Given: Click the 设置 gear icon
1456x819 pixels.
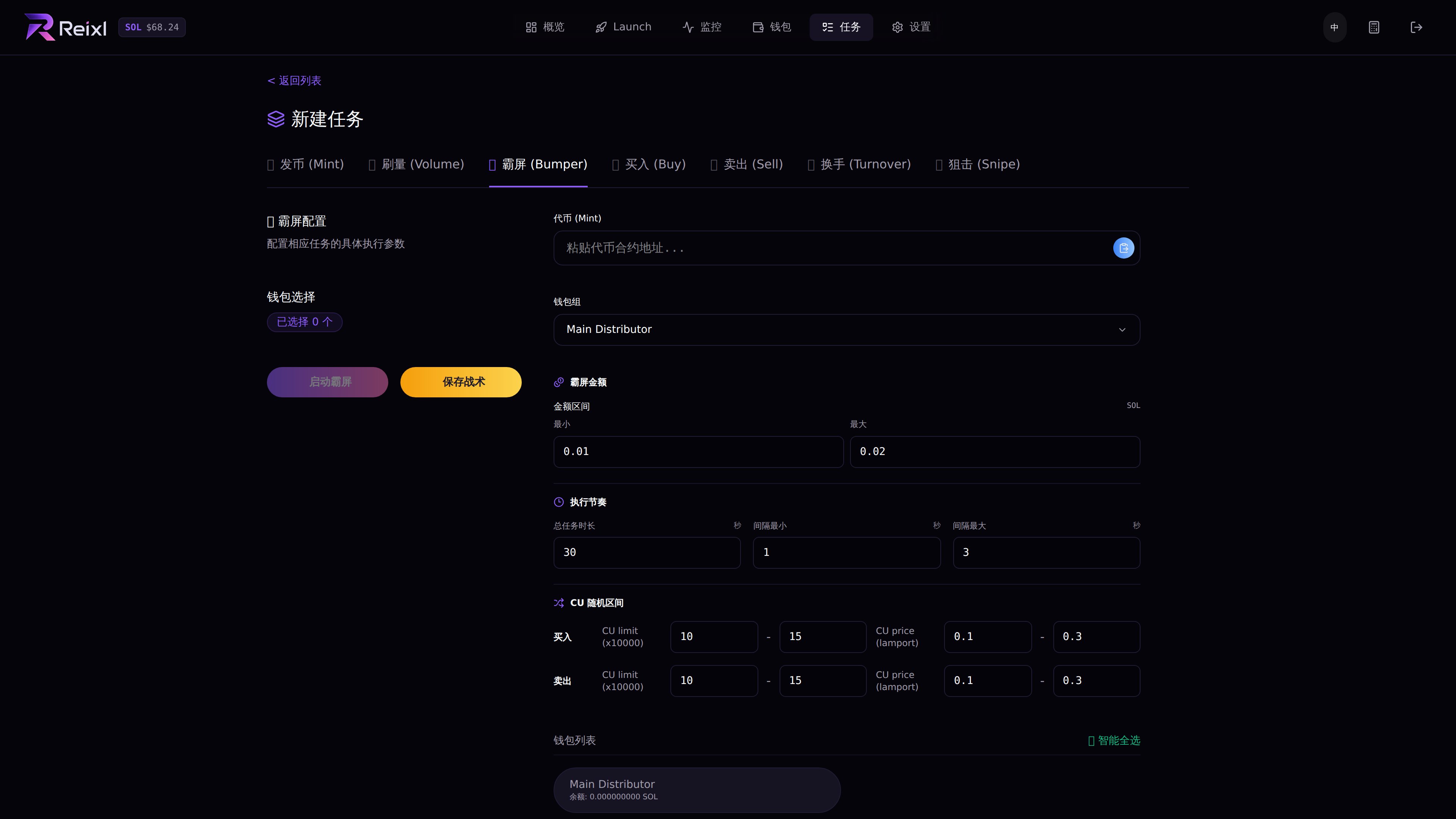Looking at the screenshot, I should pyautogui.click(x=897, y=27).
